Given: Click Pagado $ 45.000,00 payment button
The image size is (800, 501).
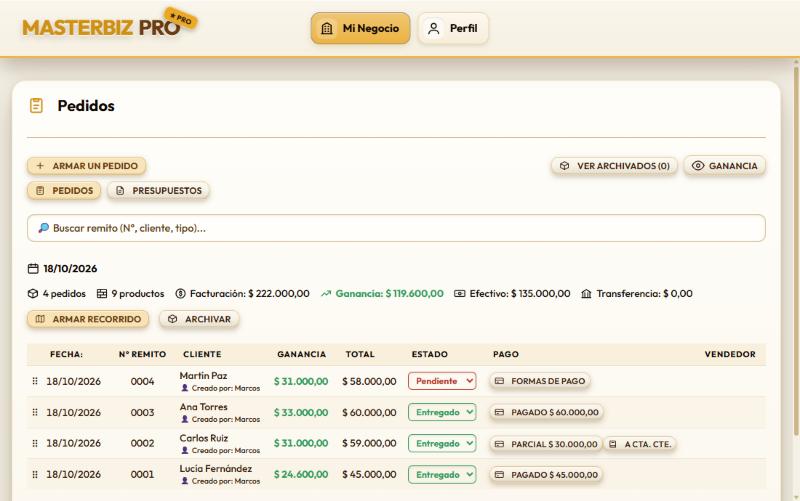Looking at the screenshot, I should point(546,474).
